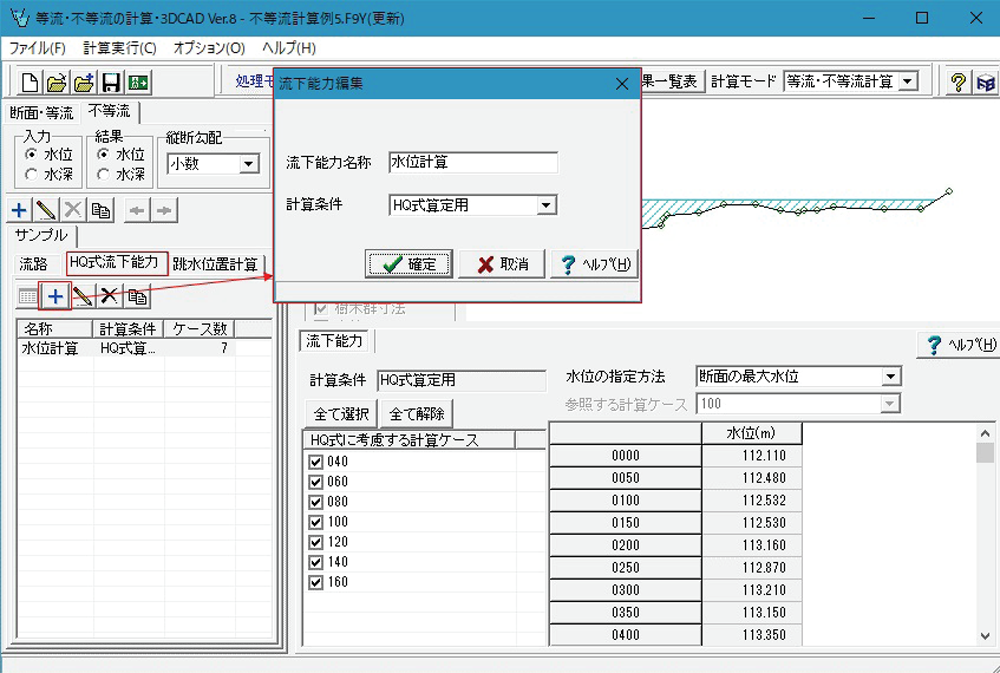Click the yellow question mark help icon

click(957, 82)
